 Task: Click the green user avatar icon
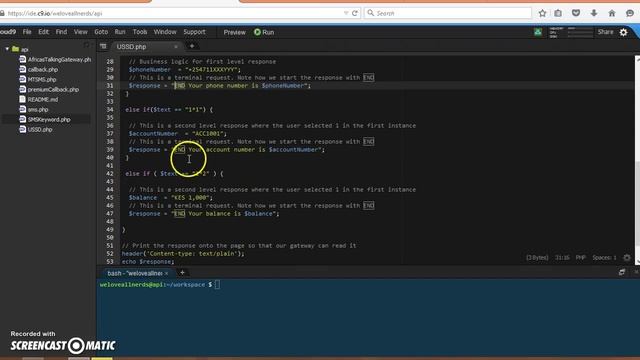(x=538, y=32)
